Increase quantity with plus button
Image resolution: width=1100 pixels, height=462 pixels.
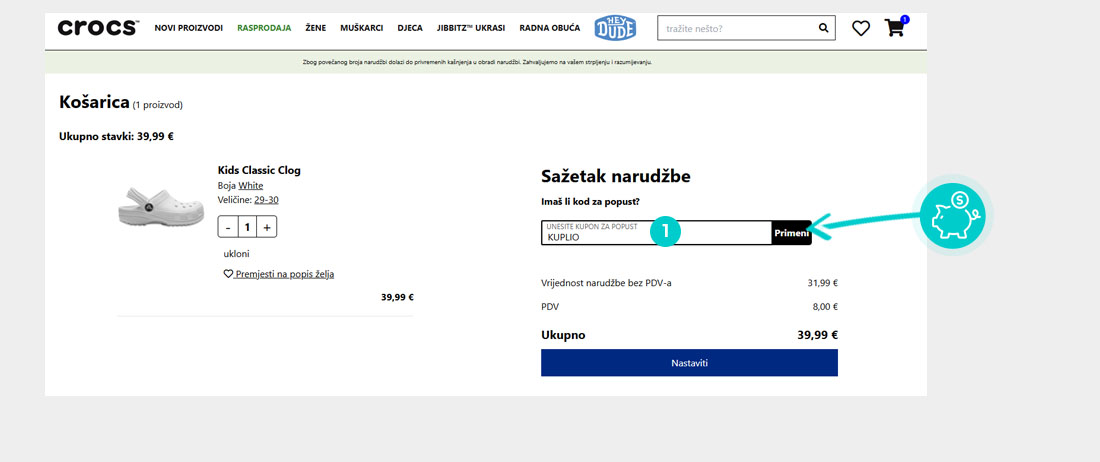[x=266, y=227]
